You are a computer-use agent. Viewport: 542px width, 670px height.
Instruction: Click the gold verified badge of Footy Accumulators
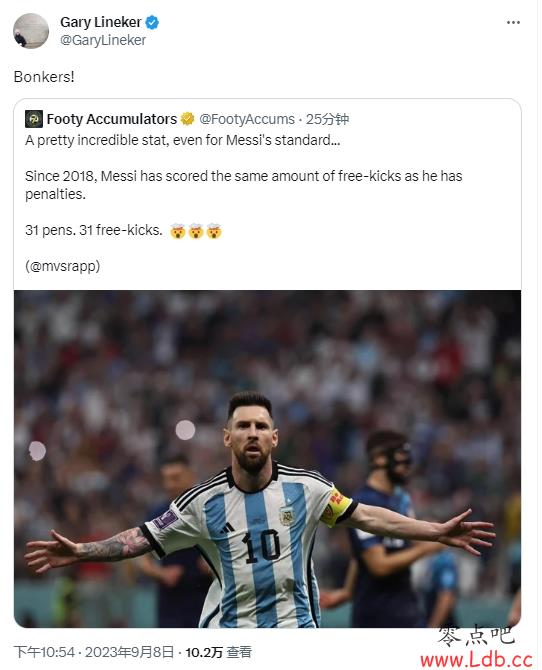click(187, 119)
